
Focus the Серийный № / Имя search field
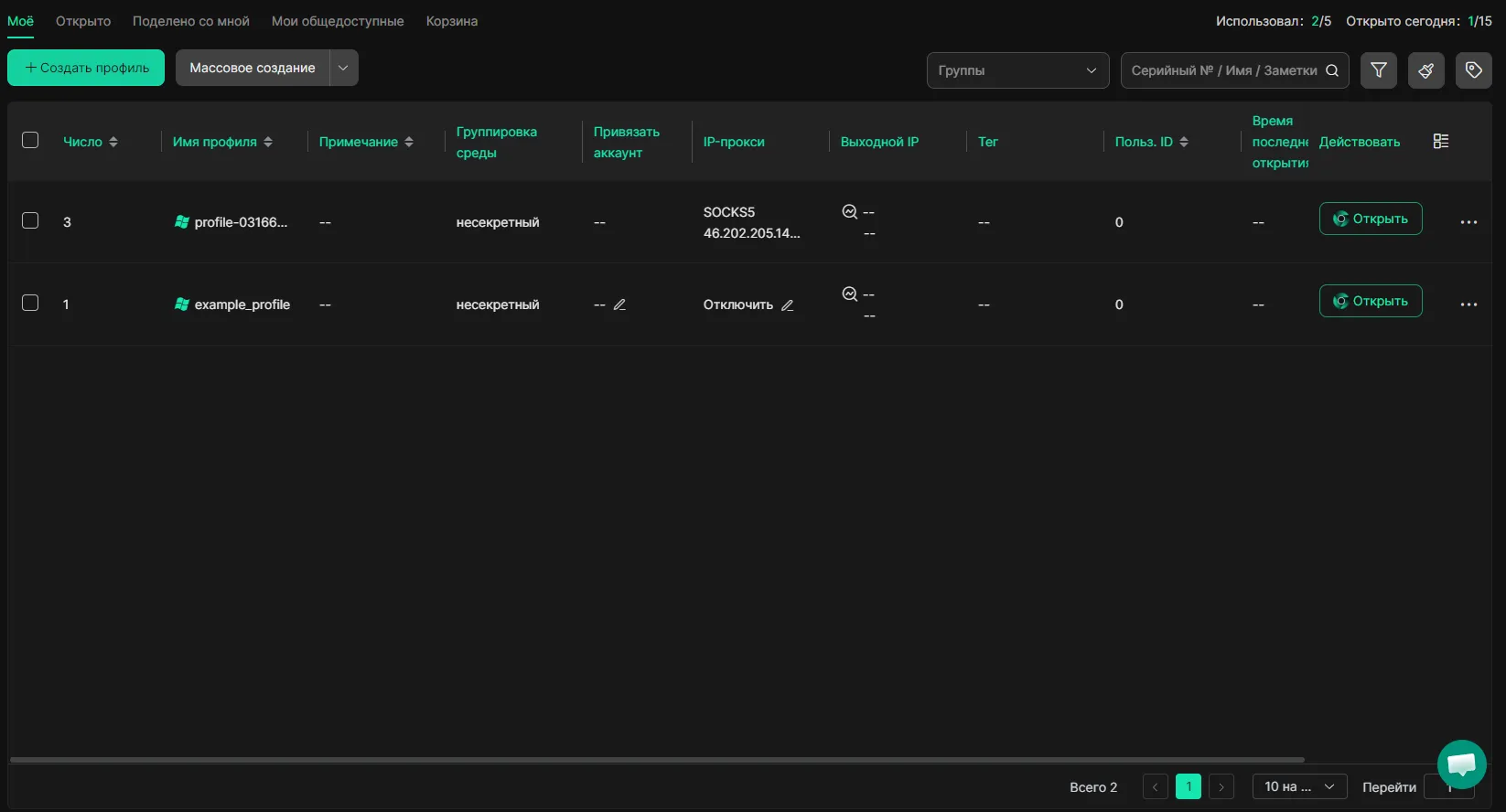[1223, 70]
